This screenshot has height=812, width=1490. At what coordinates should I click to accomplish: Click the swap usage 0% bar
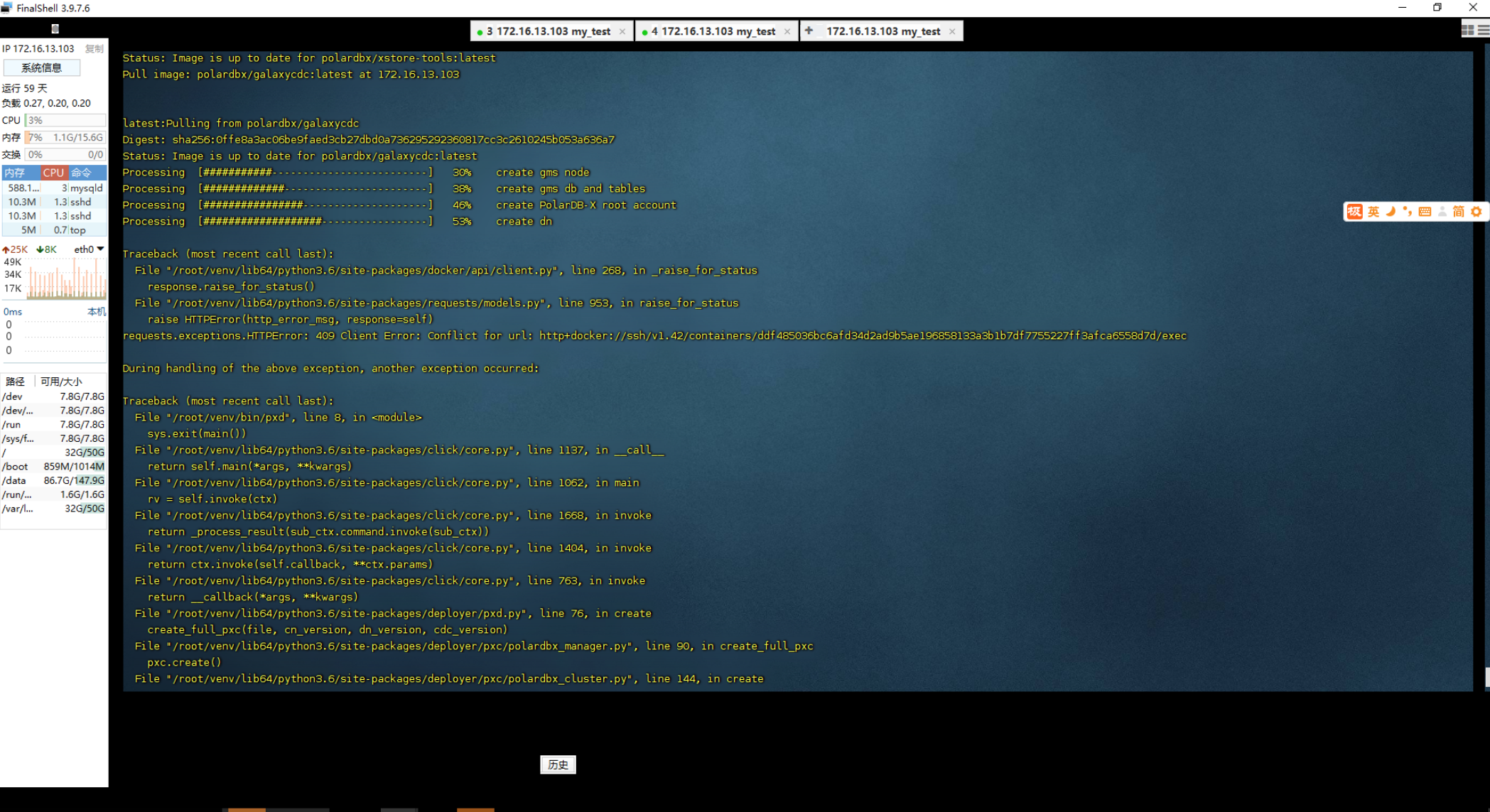[65, 154]
